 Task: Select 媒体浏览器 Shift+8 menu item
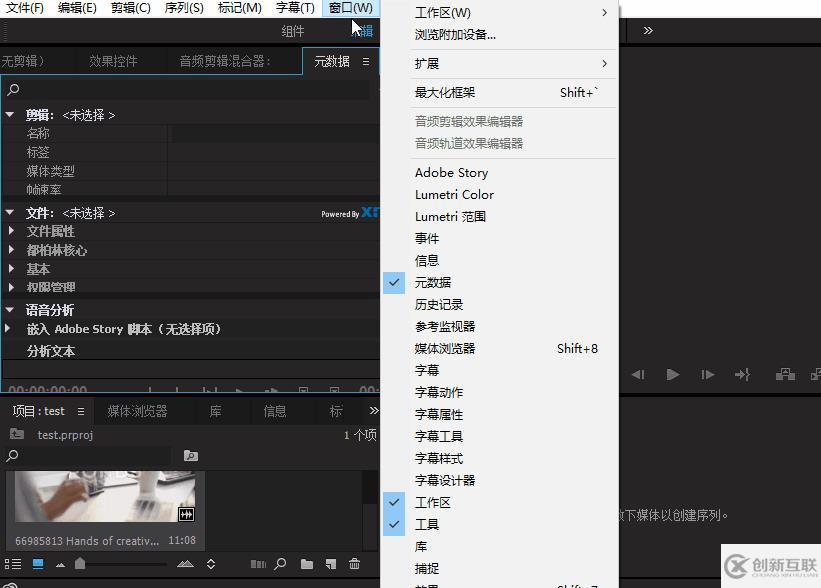tap(501, 349)
